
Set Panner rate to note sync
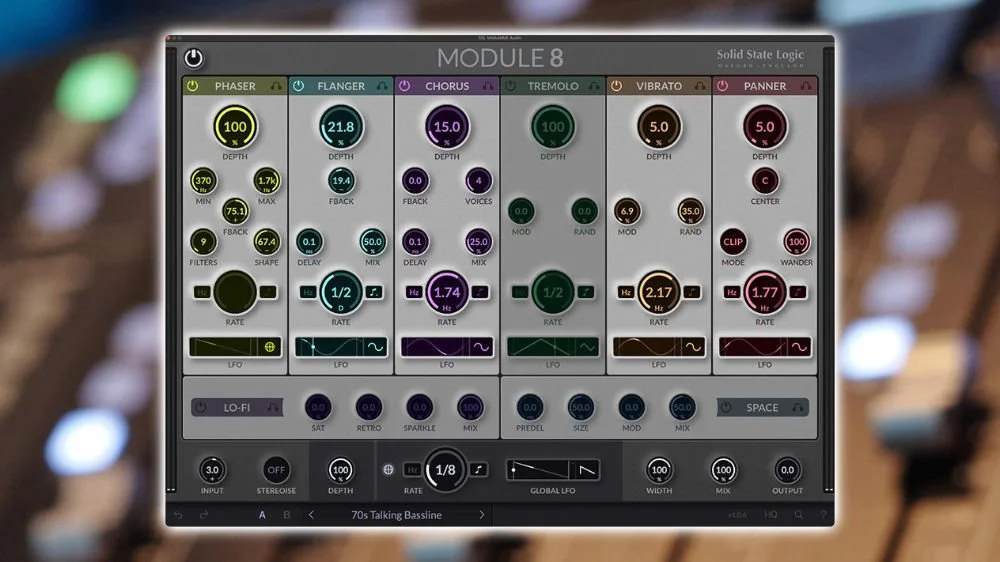pyautogui.click(x=798, y=292)
